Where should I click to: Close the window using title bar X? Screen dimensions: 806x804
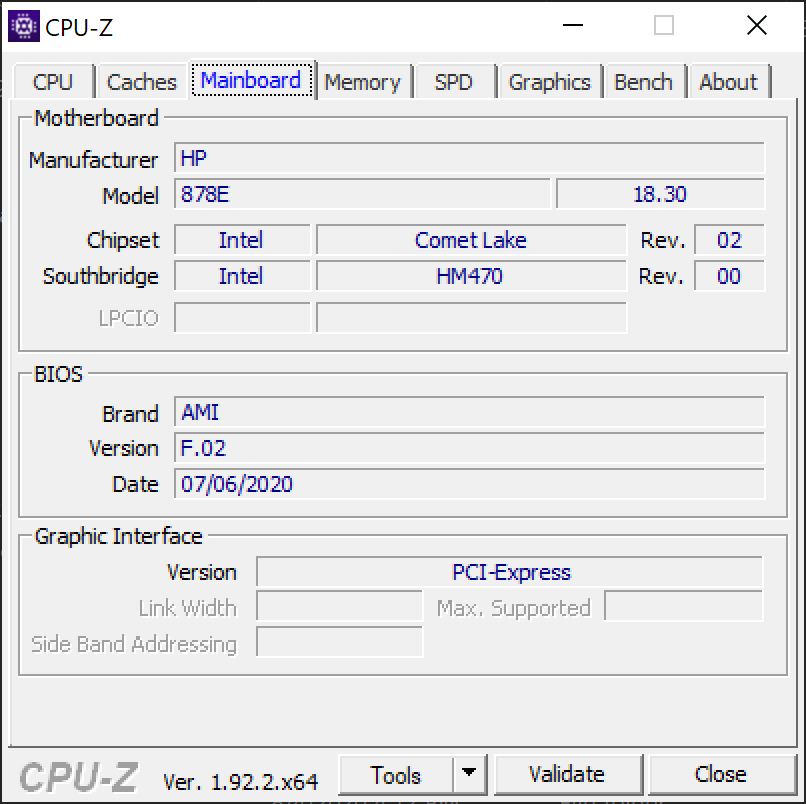[x=756, y=26]
